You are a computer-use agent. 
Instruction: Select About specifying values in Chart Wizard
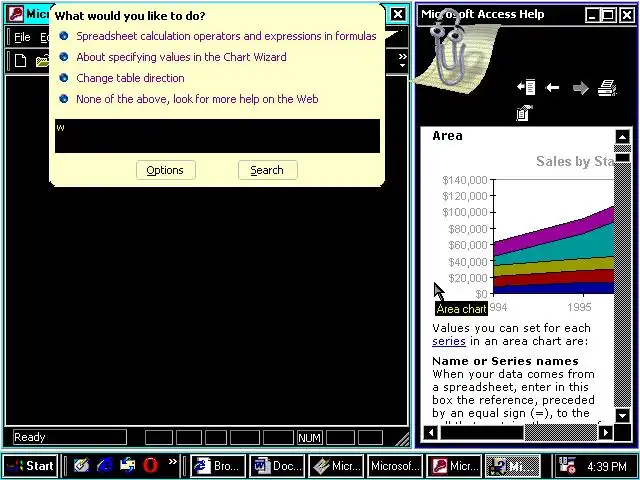tap(181, 57)
